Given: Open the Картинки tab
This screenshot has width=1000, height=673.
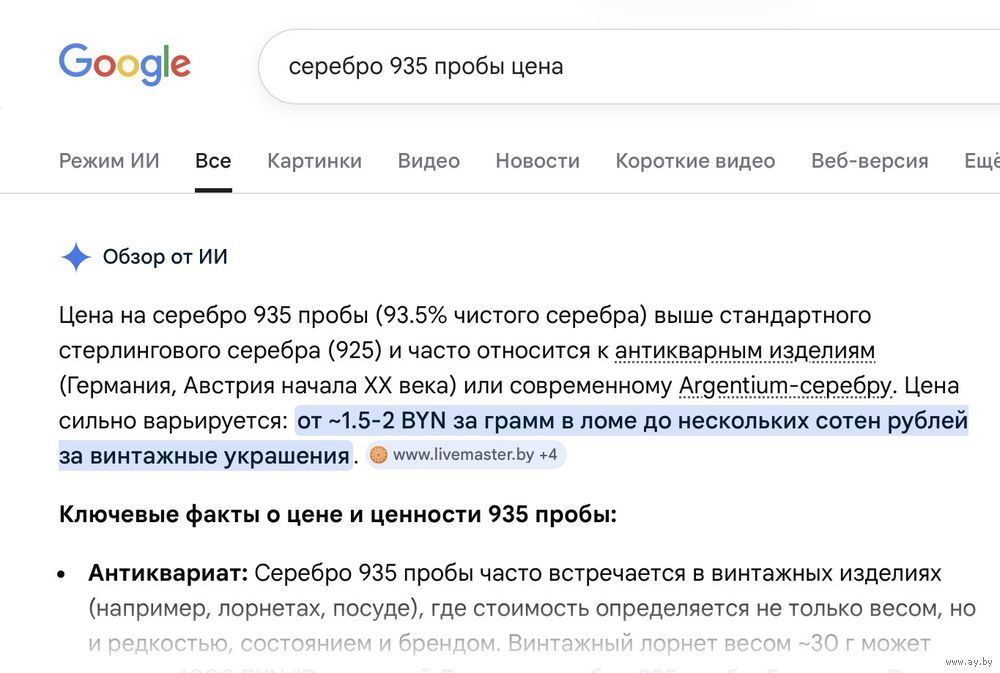Looking at the screenshot, I should (x=314, y=161).
